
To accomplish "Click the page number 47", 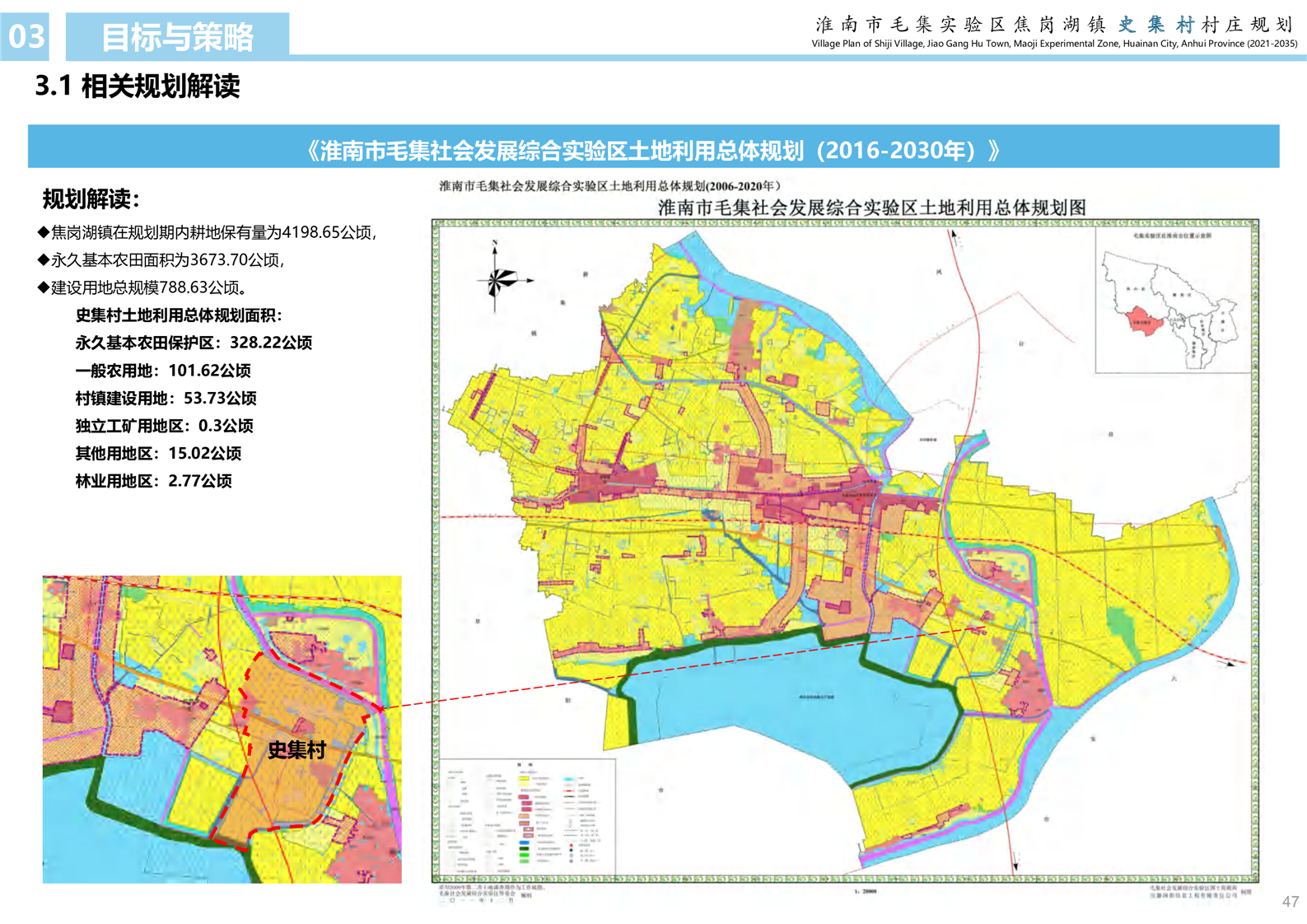I will coord(1290,902).
